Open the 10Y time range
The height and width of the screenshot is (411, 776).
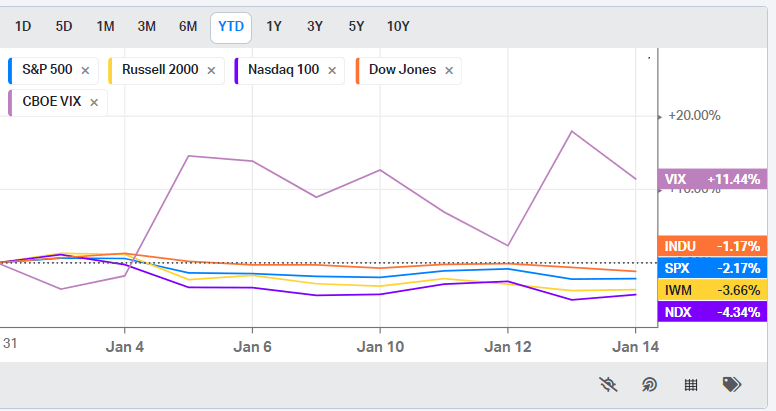coord(398,27)
